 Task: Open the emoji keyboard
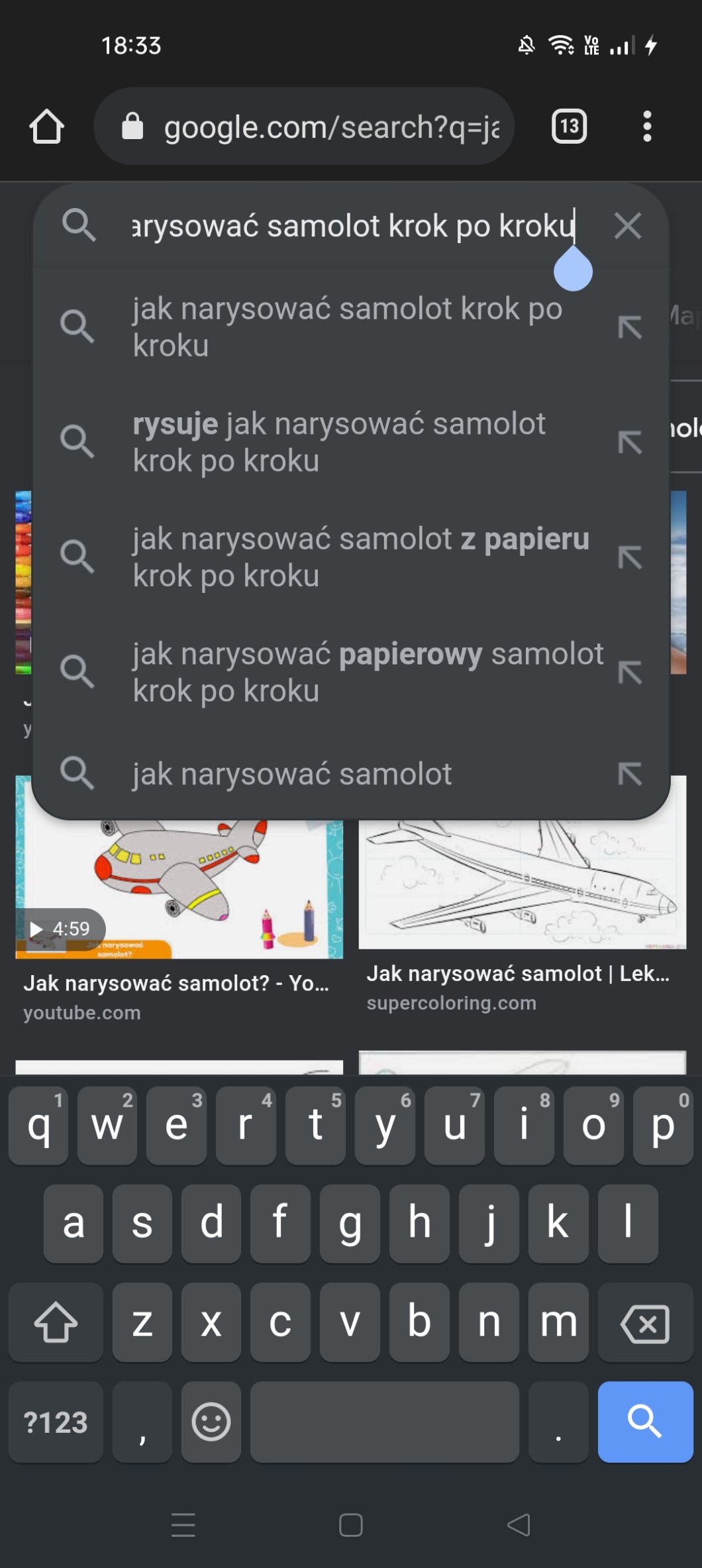click(x=211, y=1422)
